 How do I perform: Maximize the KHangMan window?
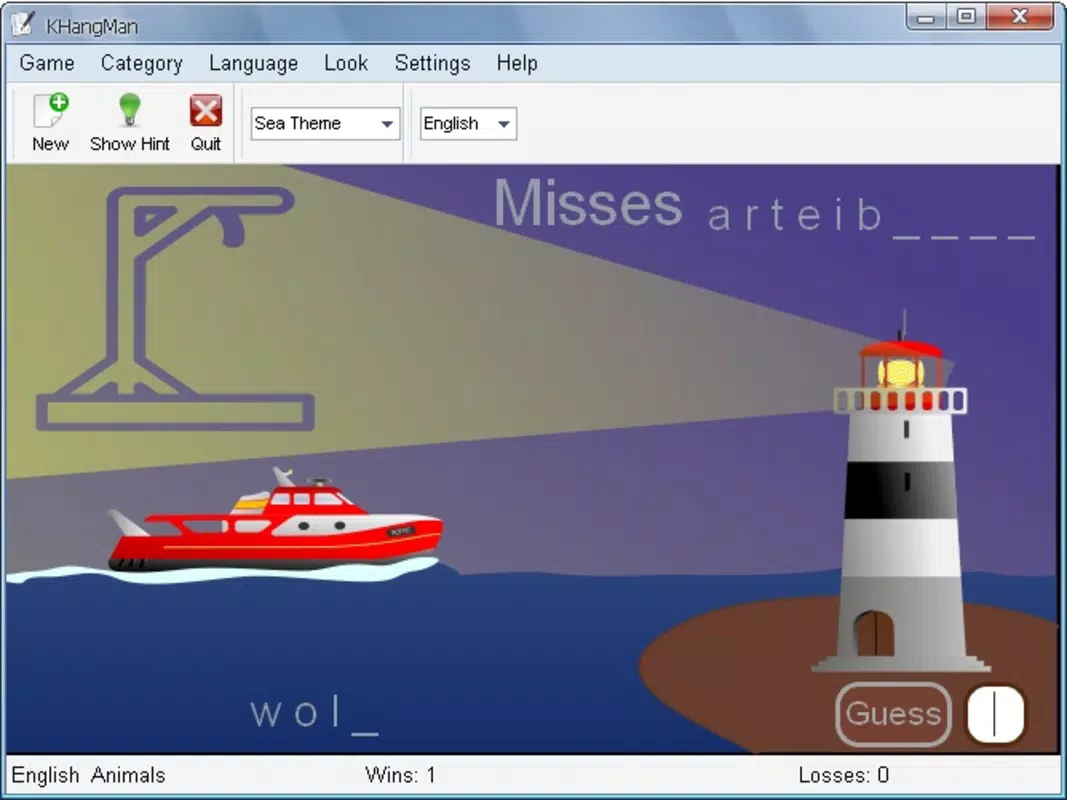pos(966,17)
